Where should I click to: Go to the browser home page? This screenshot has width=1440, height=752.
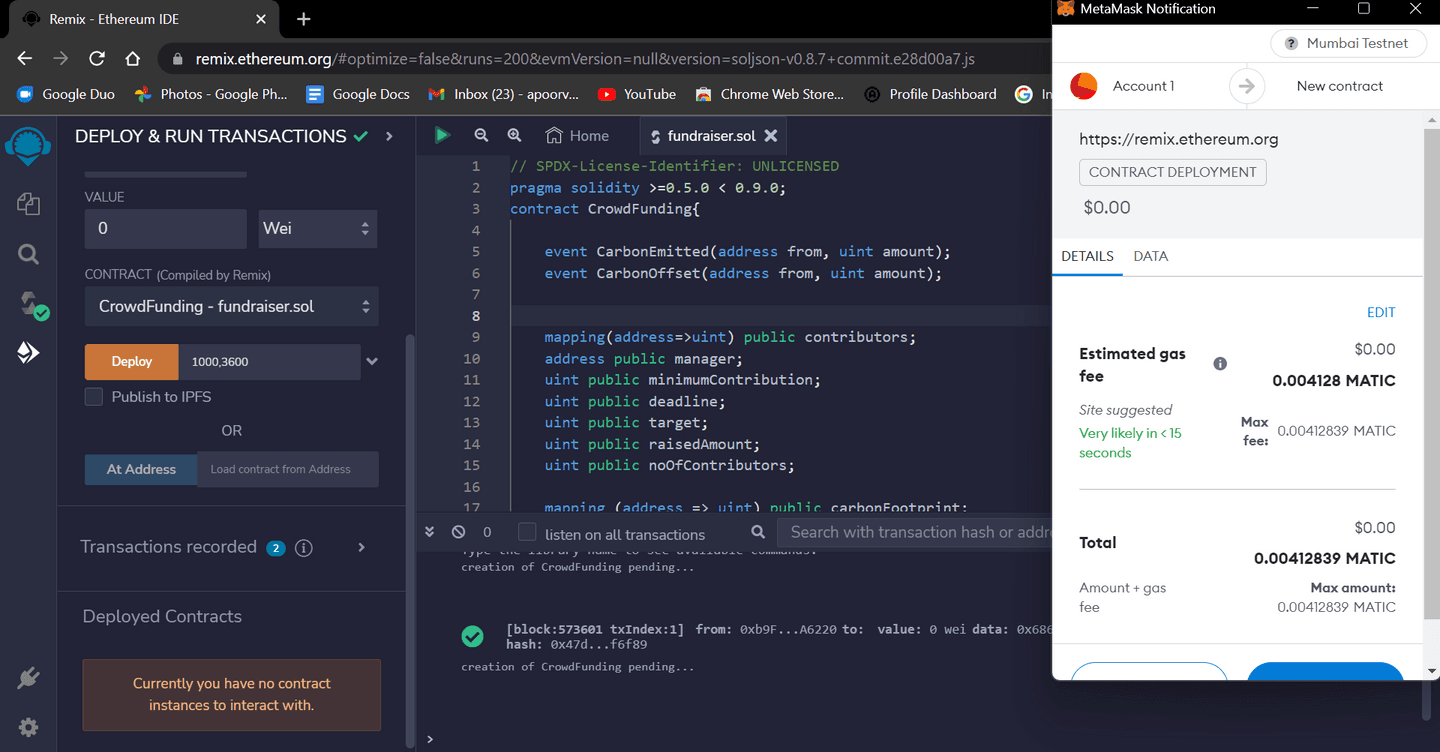click(x=133, y=59)
